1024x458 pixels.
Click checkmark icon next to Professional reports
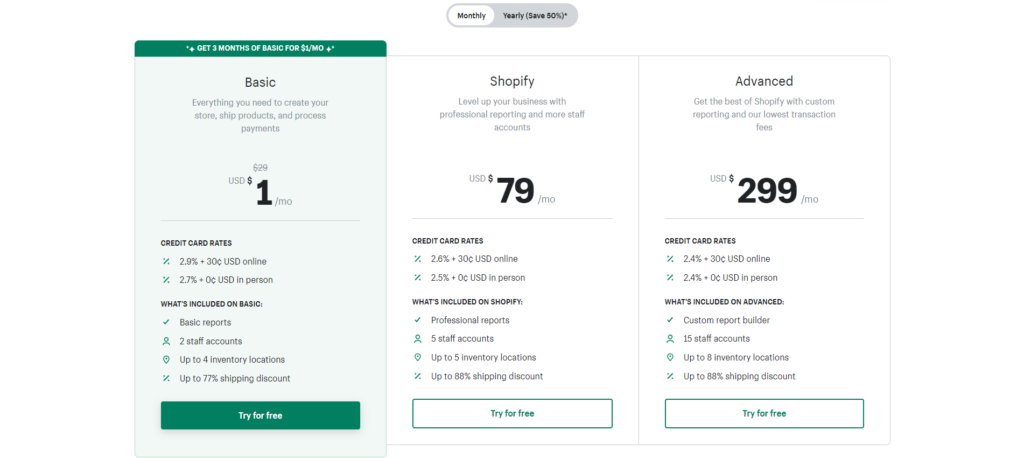click(x=417, y=320)
